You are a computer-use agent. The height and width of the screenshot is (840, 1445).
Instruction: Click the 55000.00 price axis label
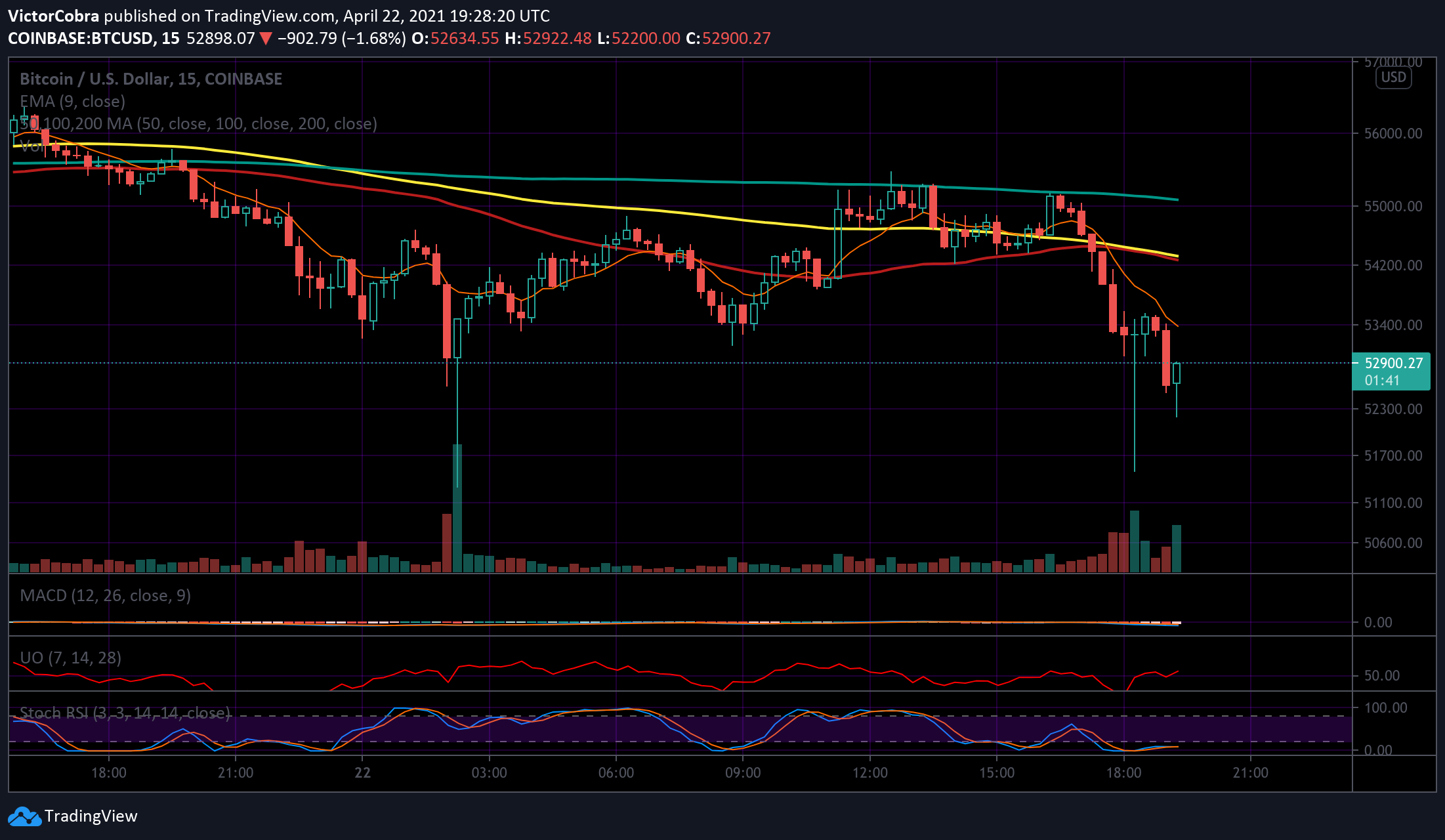pyautogui.click(x=1393, y=206)
